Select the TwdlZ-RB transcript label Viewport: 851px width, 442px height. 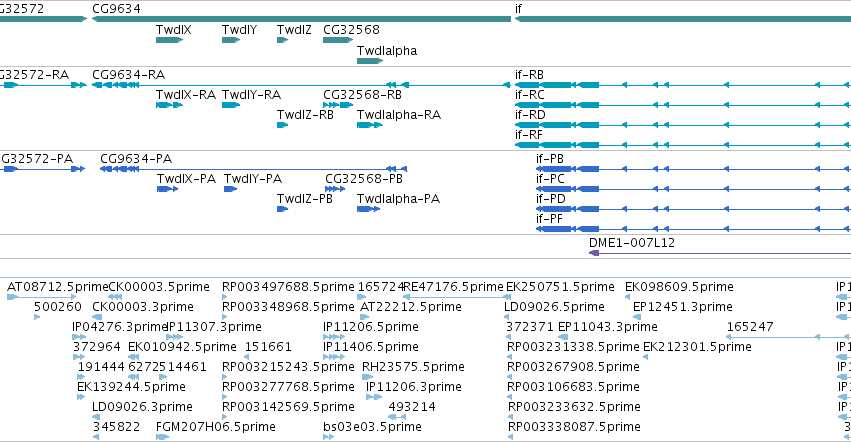coord(305,115)
